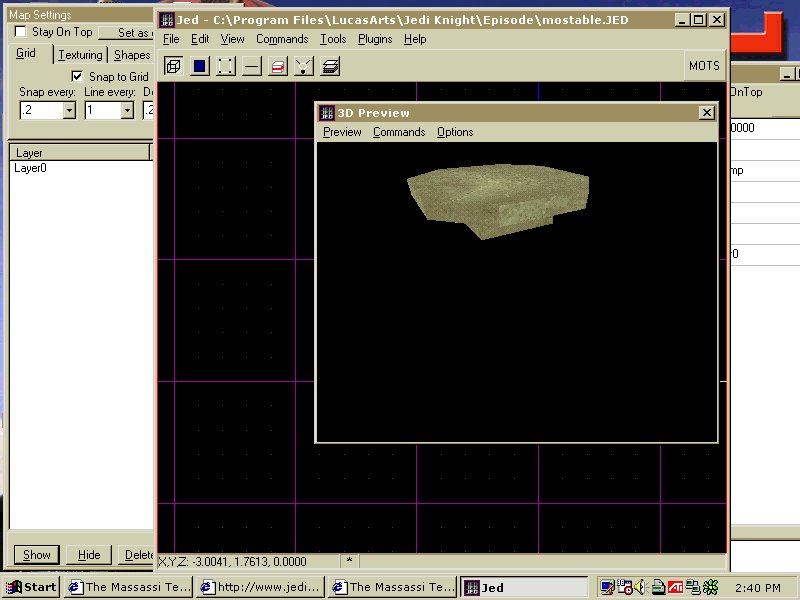Toggle the Snap to Grid checkbox
The image size is (800, 600).
tap(77, 76)
